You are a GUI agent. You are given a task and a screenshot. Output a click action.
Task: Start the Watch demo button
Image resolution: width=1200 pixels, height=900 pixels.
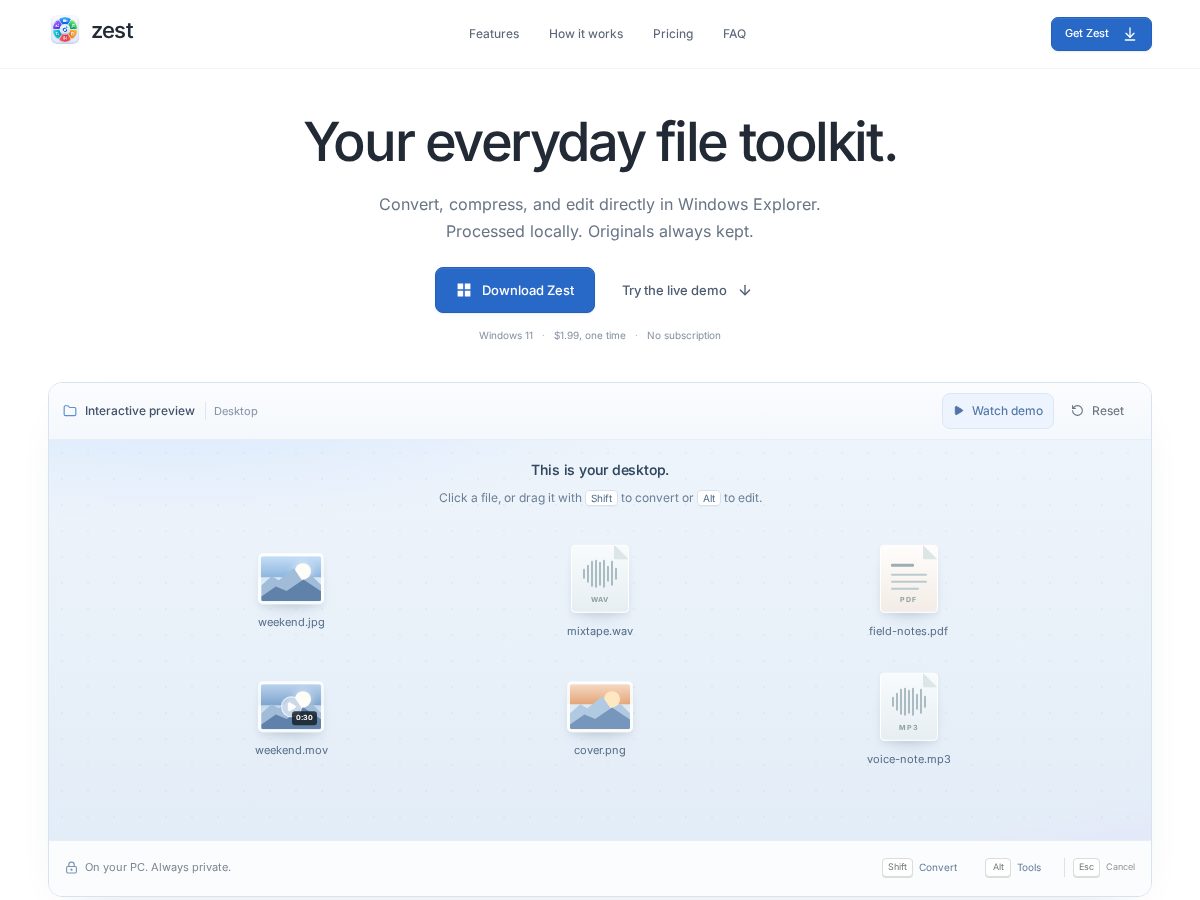tap(998, 411)
